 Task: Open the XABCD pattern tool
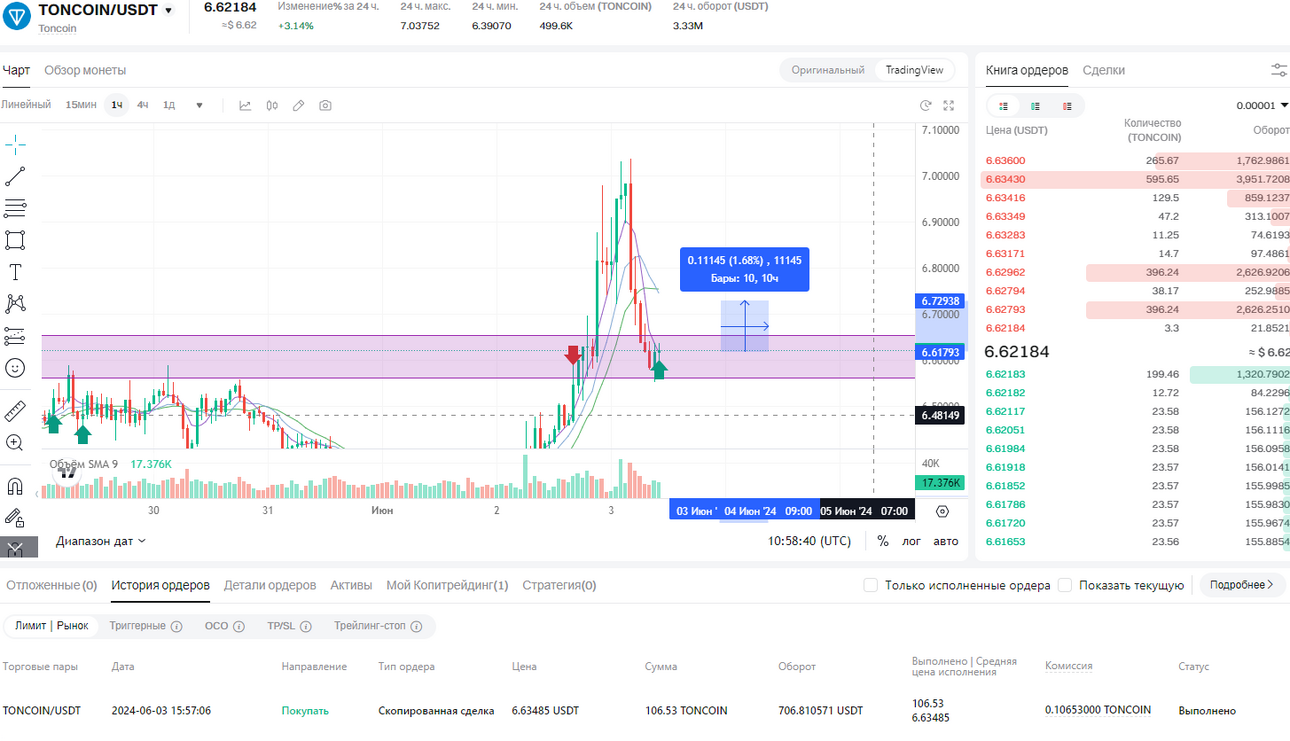(15, 304)
